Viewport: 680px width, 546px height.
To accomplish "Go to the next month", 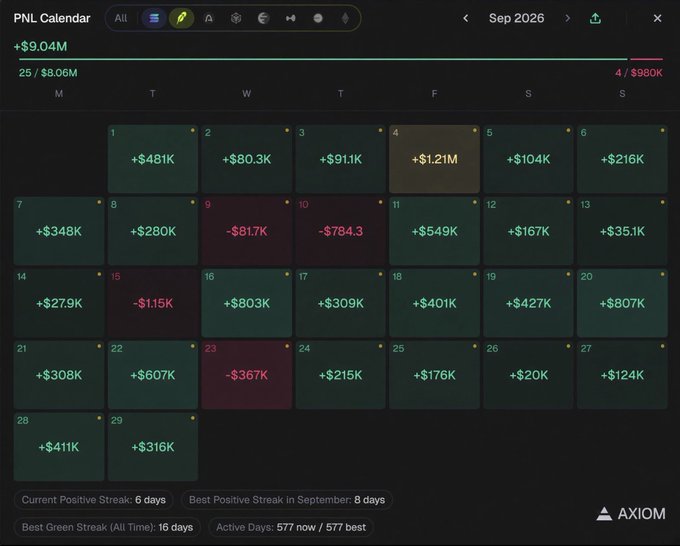I will click(x=567, y=18).
